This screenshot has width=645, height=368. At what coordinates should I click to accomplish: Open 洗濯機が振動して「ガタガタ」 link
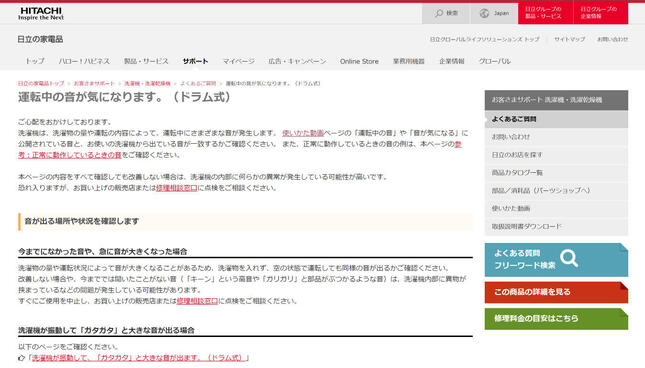(139, 358)
